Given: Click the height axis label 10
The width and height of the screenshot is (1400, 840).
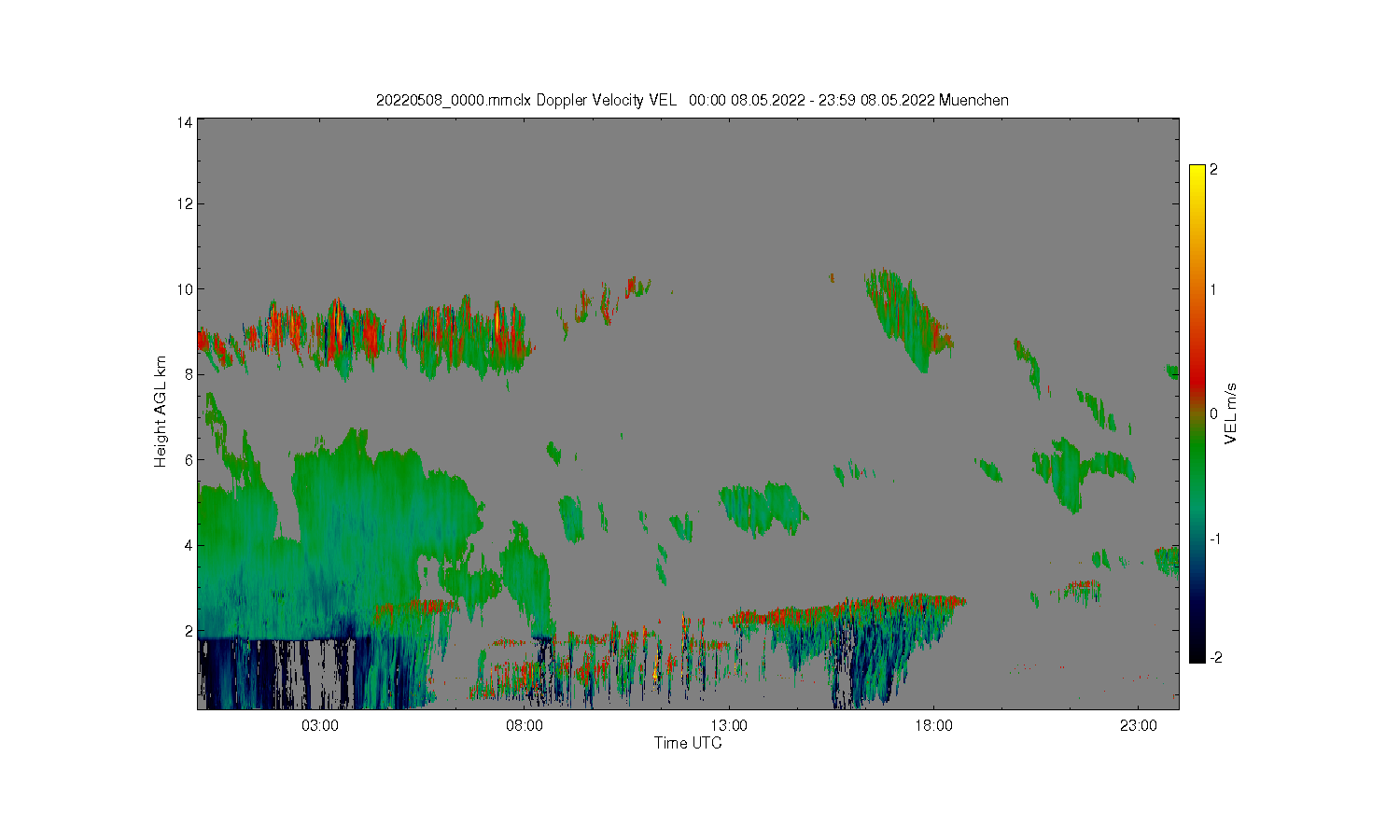Looking at the screenshot, I should point(185,289).
